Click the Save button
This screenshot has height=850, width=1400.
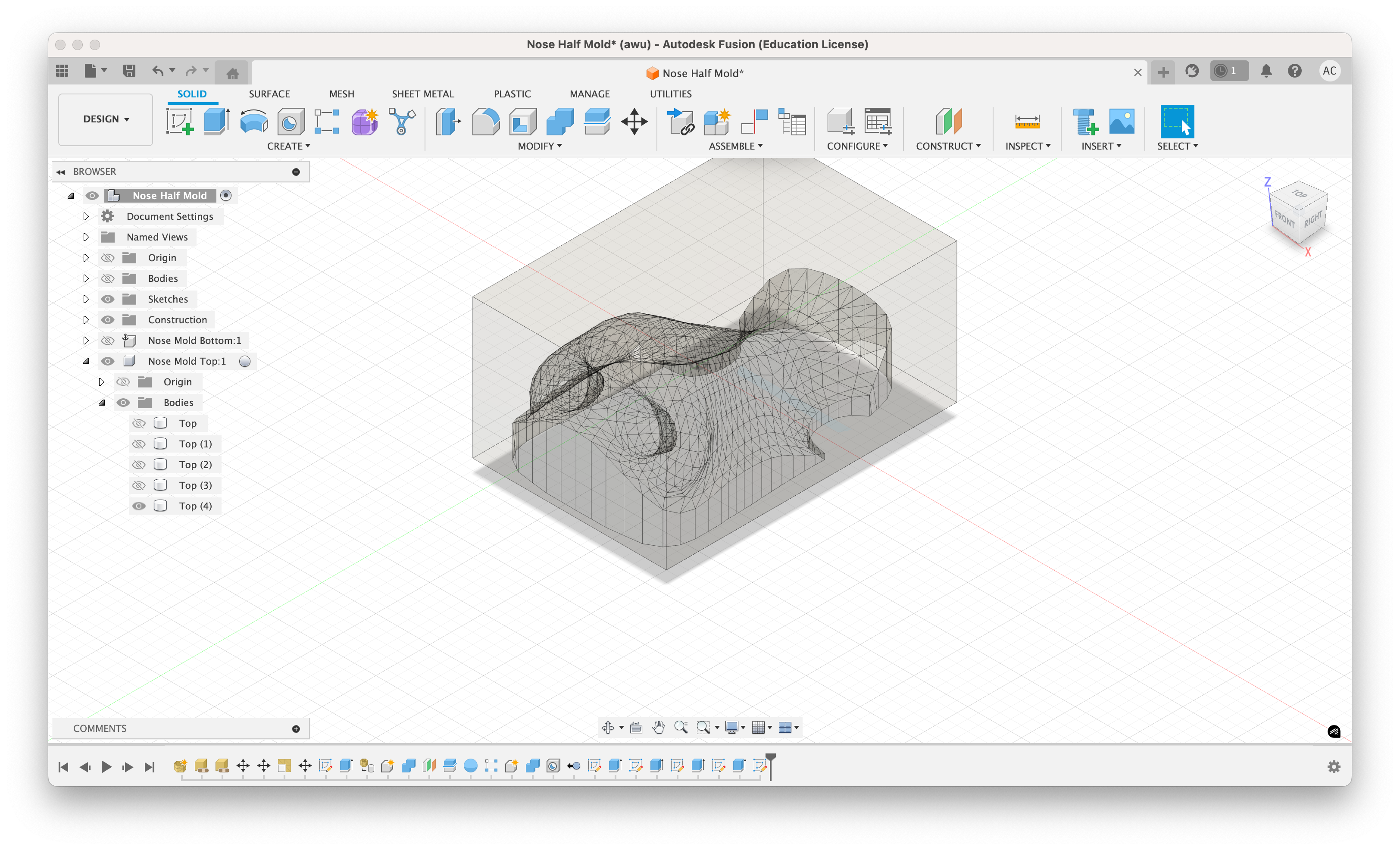click(129, 71)
